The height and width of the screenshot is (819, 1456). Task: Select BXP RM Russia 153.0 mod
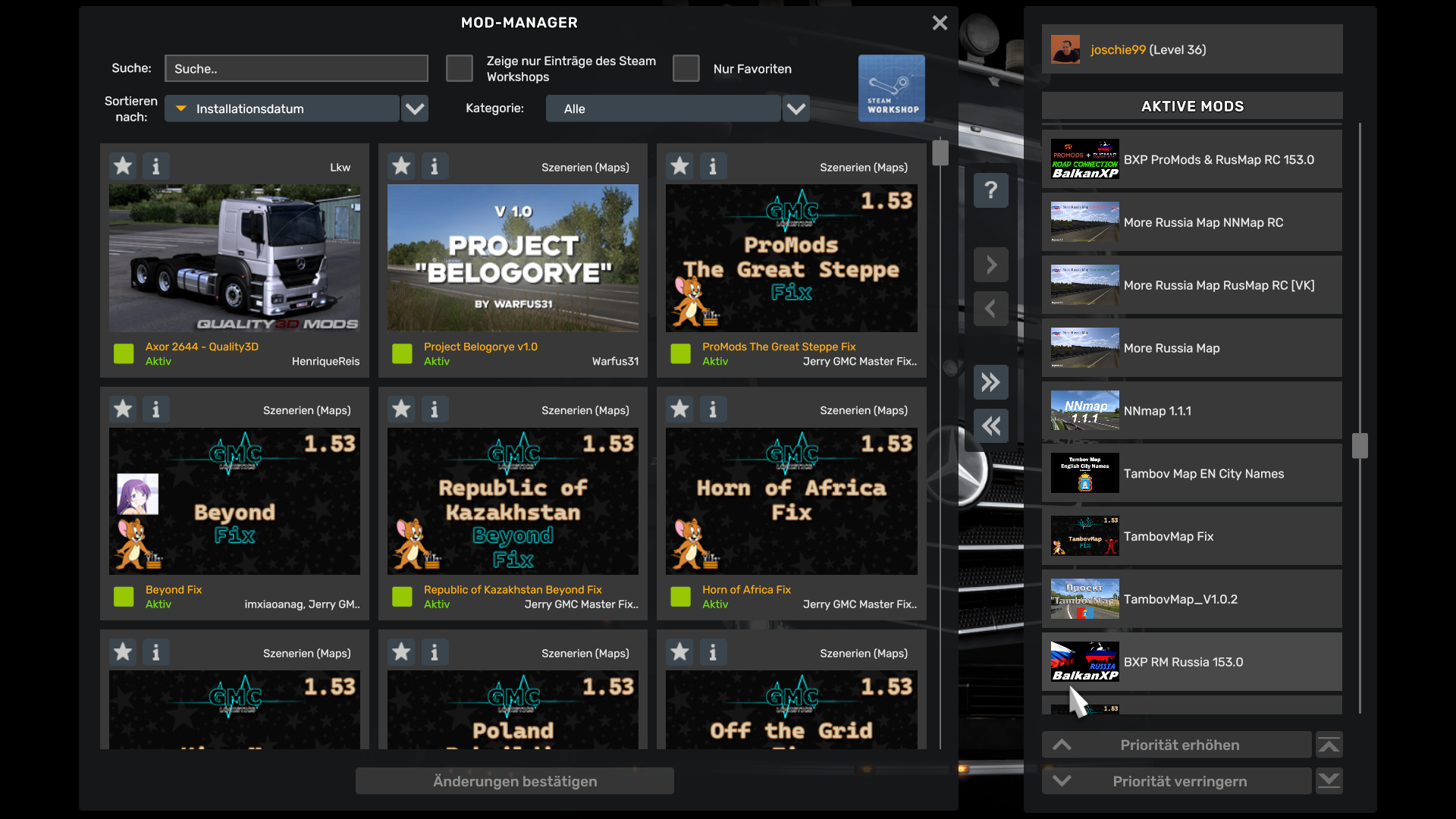(1192, 662)
